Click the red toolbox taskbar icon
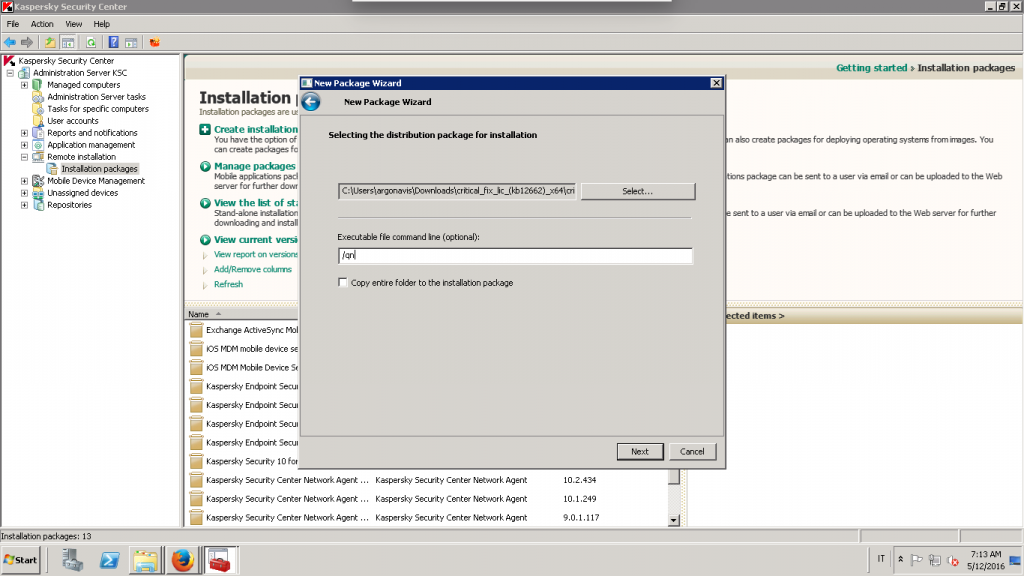1024x576 pixels. [x=219, y=560]
